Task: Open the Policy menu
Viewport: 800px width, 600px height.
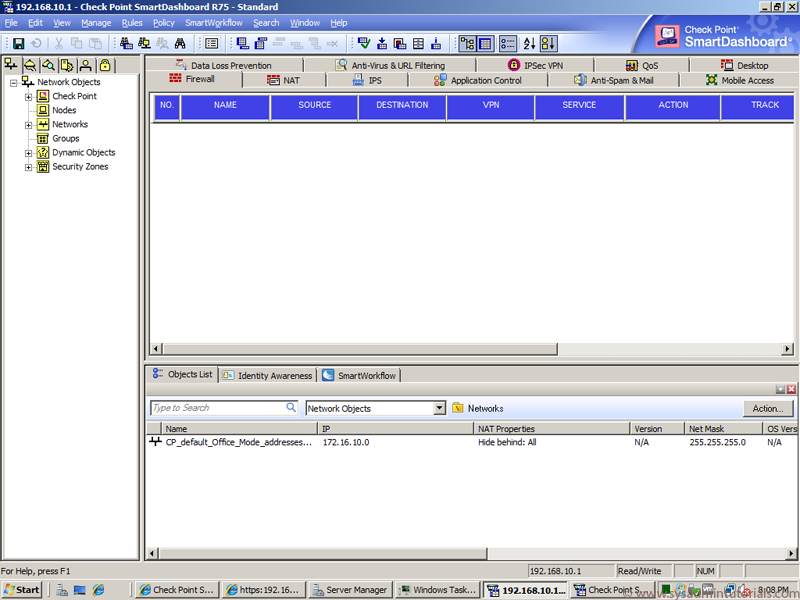Action: tap(164, 23)
